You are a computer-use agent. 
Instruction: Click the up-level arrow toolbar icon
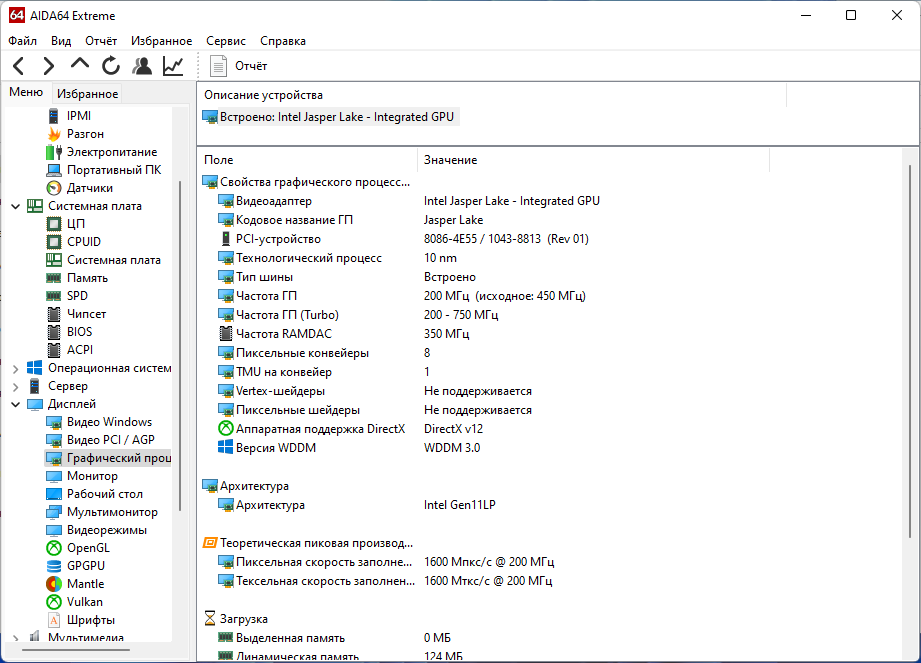79,64
